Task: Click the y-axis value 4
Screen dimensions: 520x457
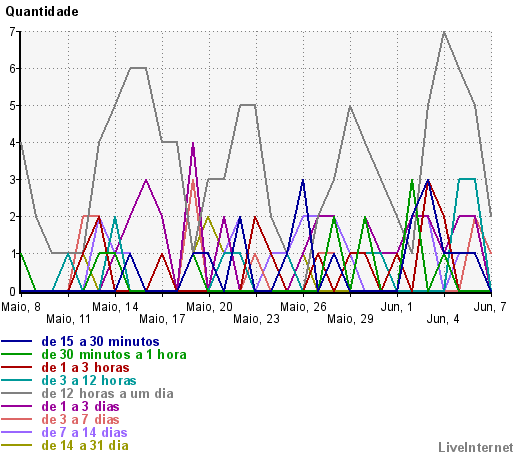Action: pyautogui.click(x=12, y=143)
